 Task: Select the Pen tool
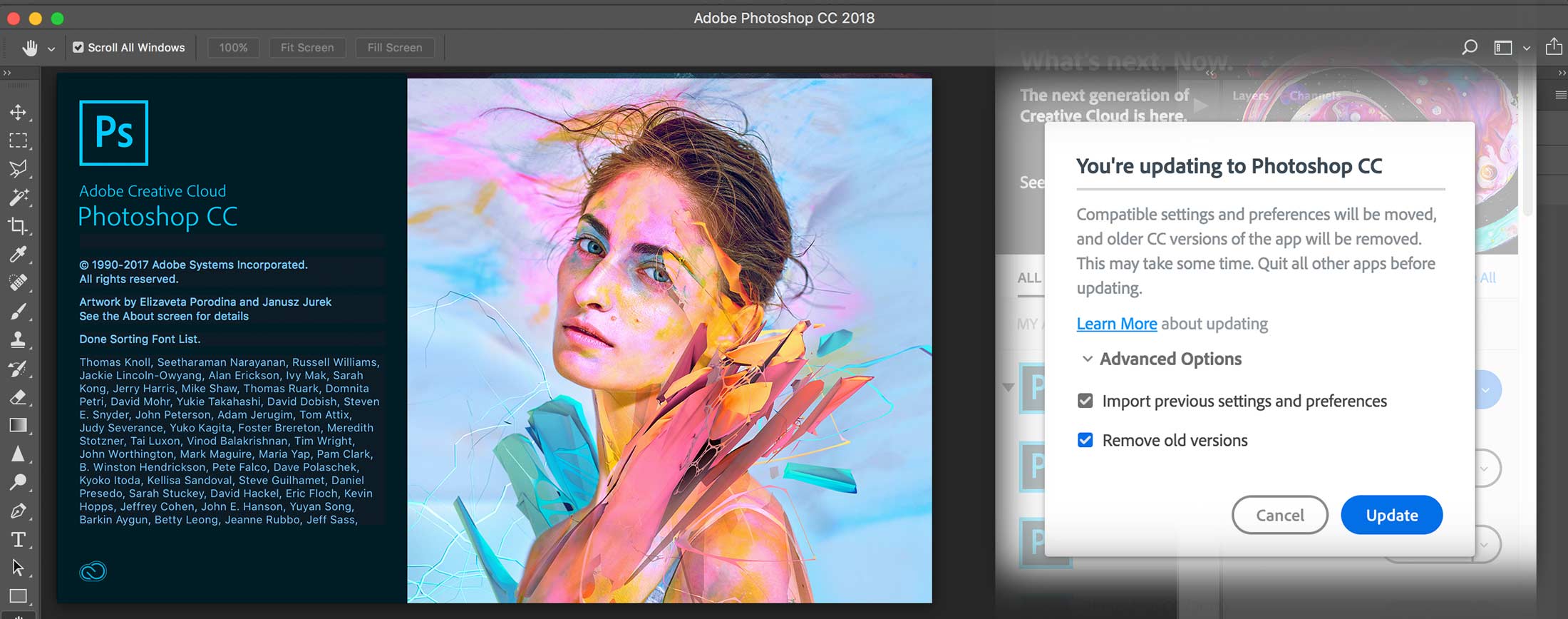(18, 511)
